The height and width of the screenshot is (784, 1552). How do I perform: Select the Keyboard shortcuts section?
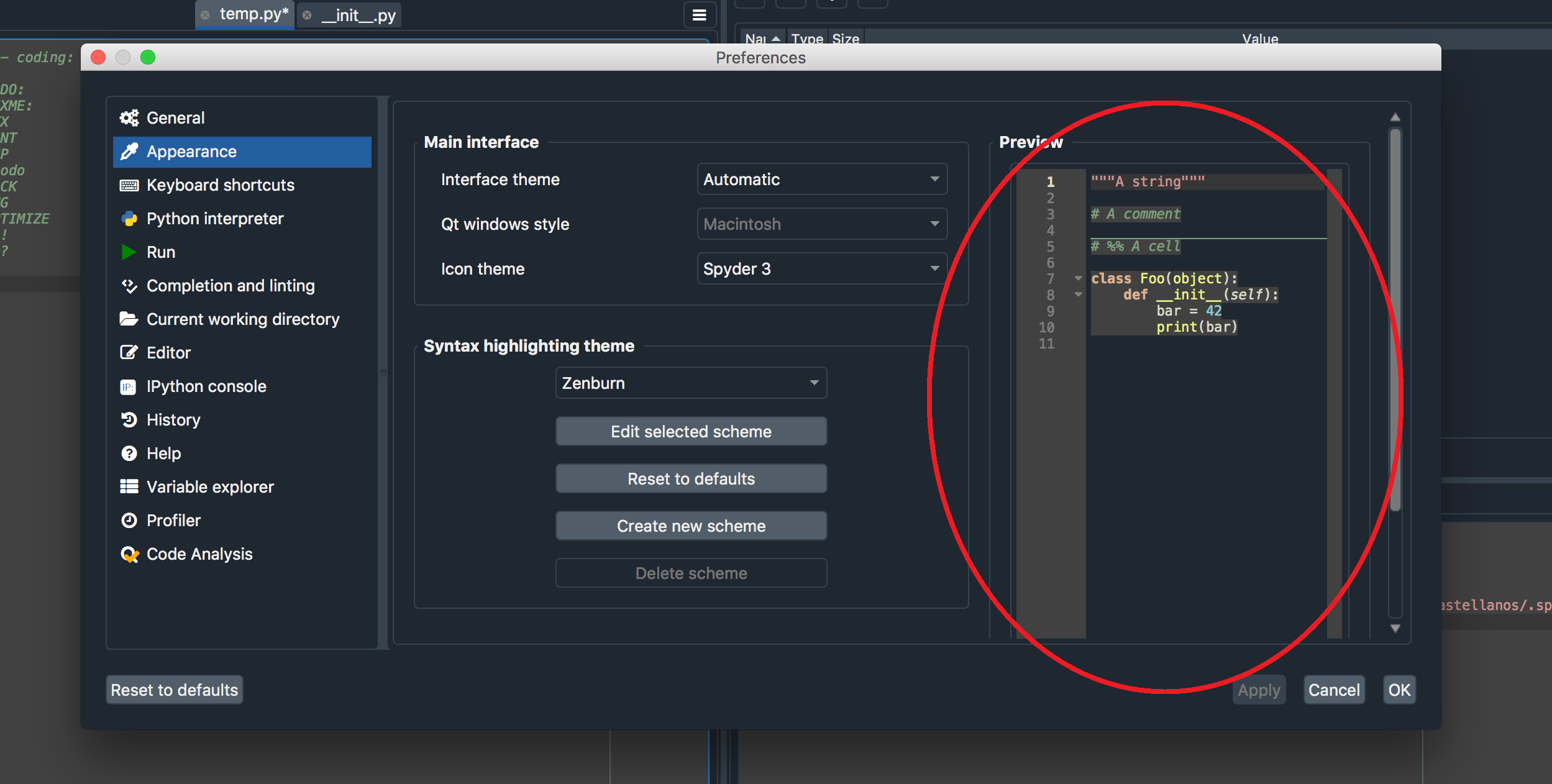[220, 185]
